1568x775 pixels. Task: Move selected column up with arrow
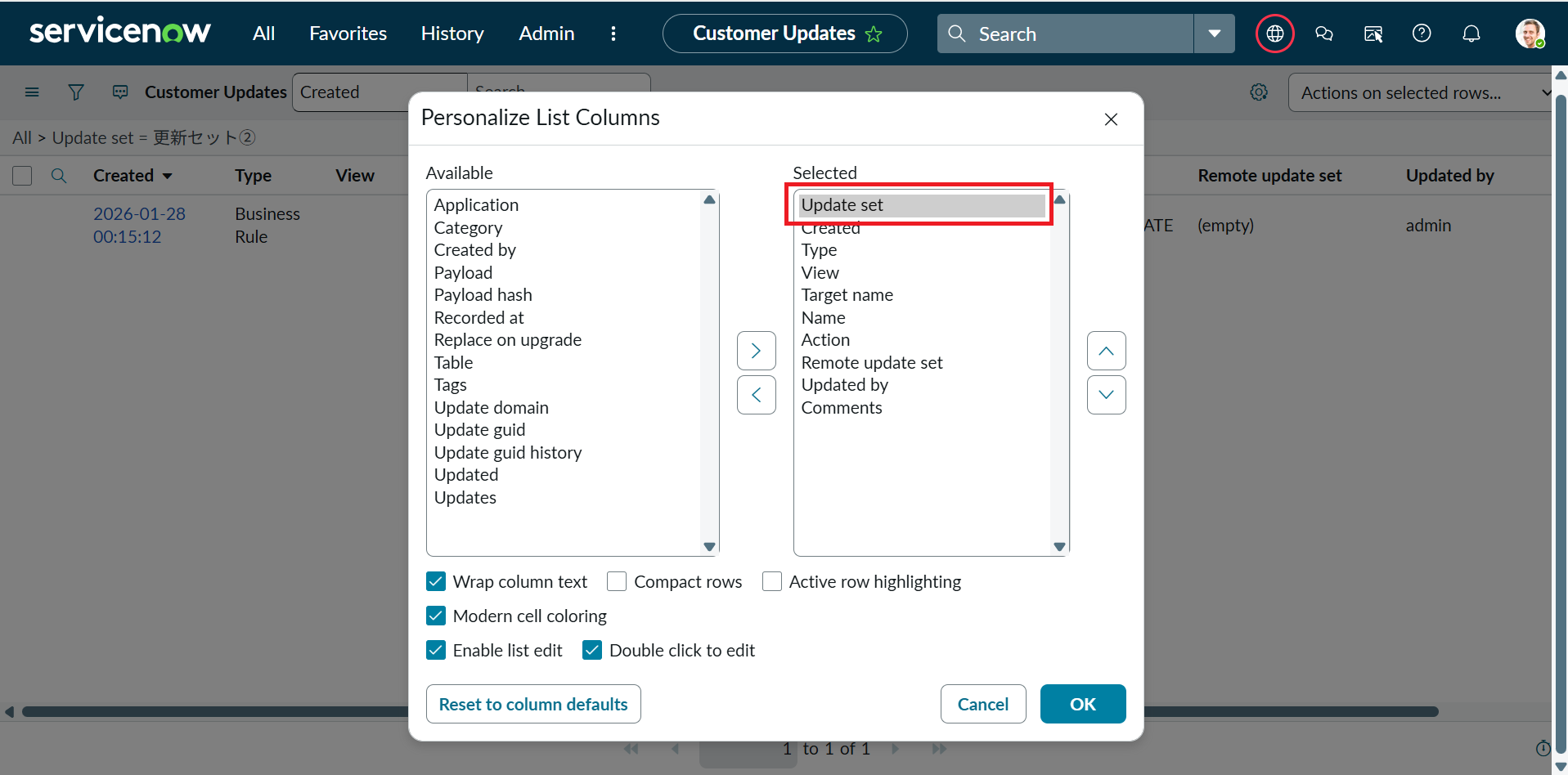pos(1106,351)
